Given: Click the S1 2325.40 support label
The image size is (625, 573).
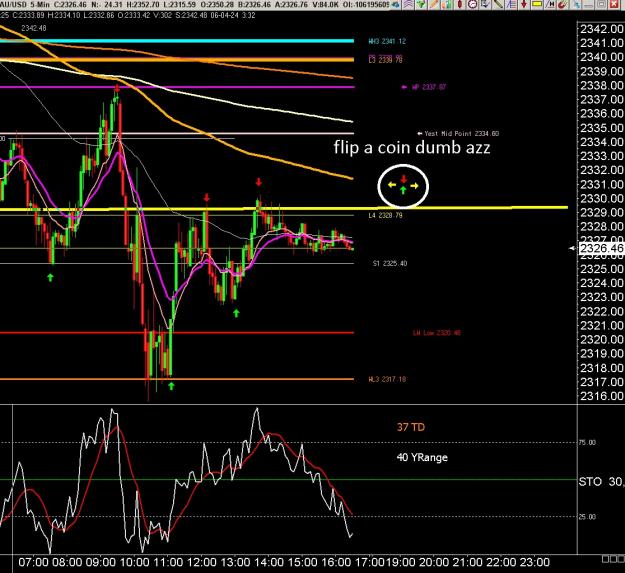Looking at the screenshot, I should click(390, 264).
